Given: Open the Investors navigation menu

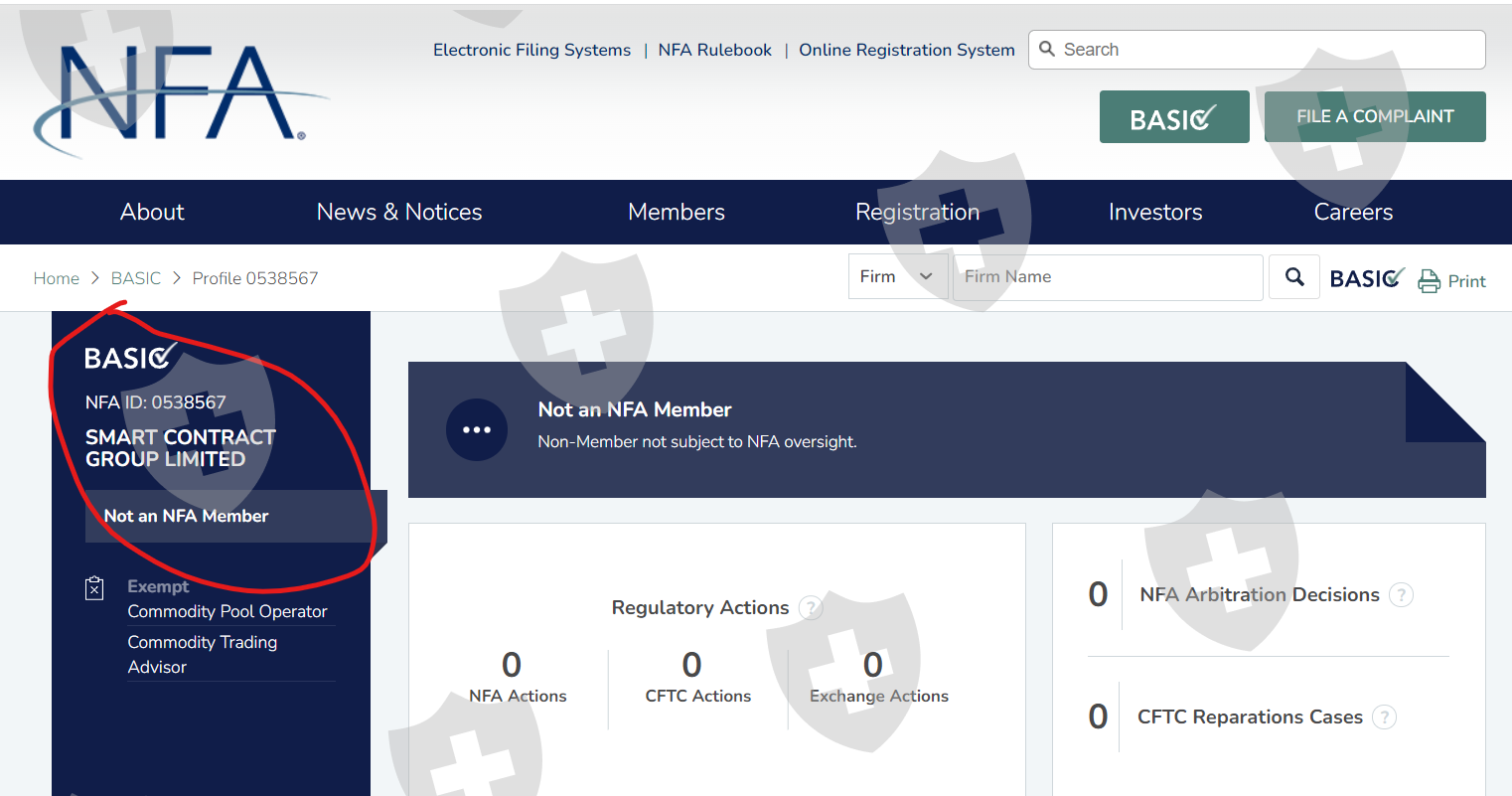Looking at the screenshot, I should (1155, 212).
